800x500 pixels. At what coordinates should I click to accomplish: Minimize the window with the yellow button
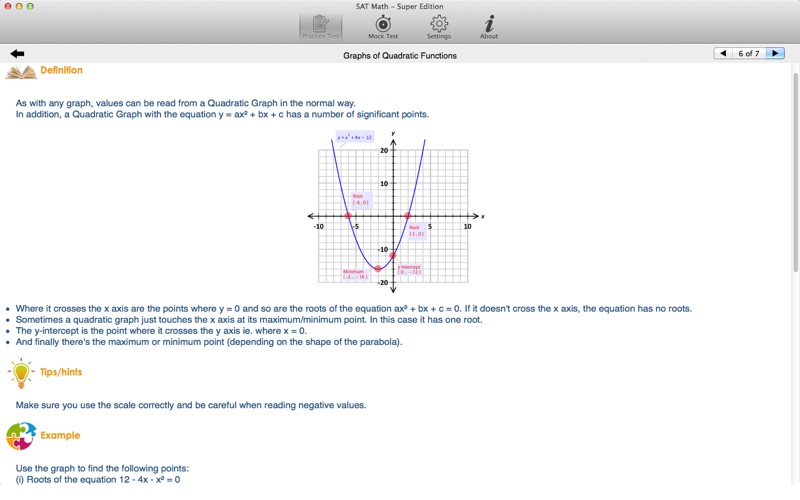(19, 6)
